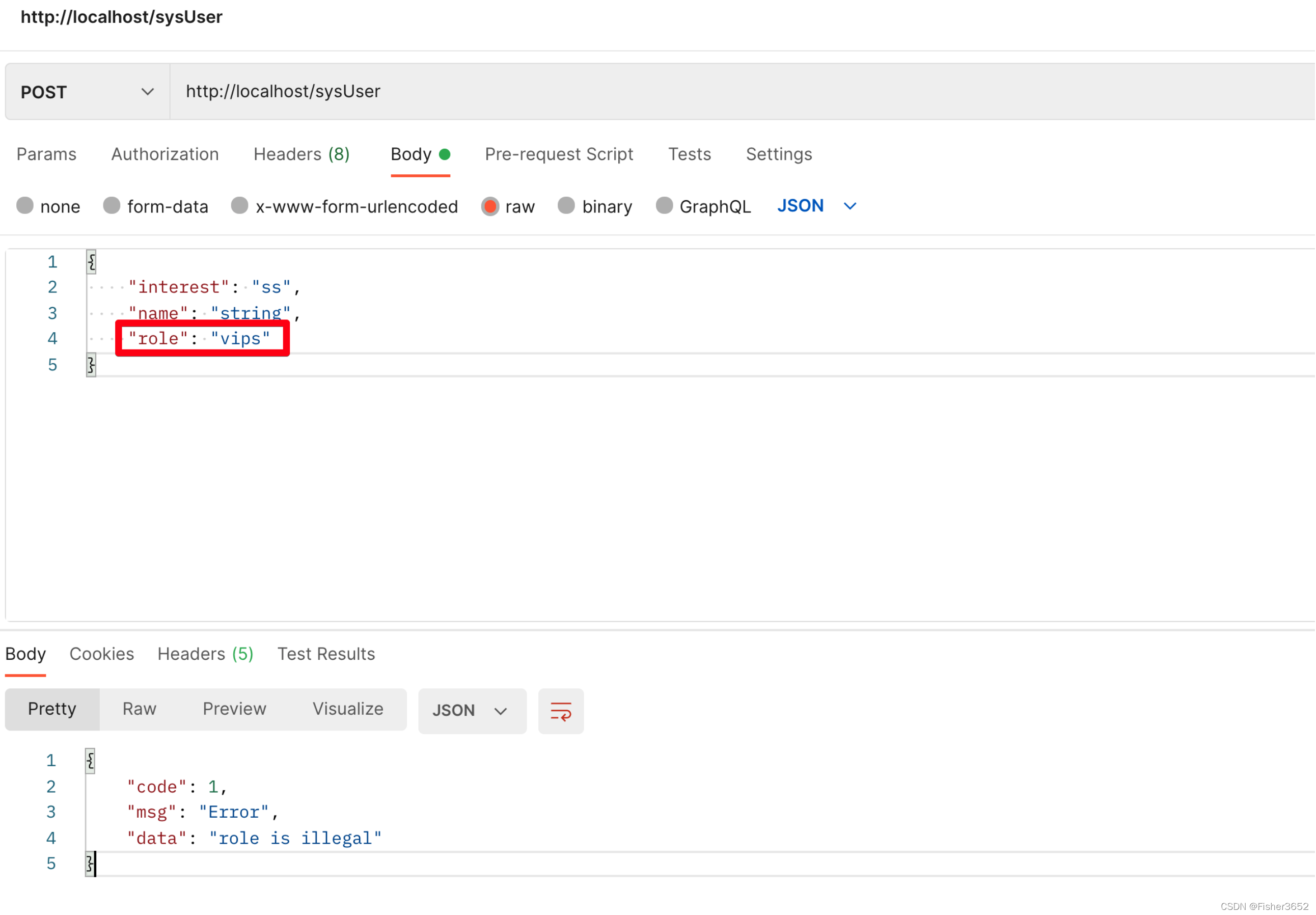Image resolution: width=1316 pixels, height=915 pixels.
Task: Select the request Body tab
Action: click(x=421, y=154)
